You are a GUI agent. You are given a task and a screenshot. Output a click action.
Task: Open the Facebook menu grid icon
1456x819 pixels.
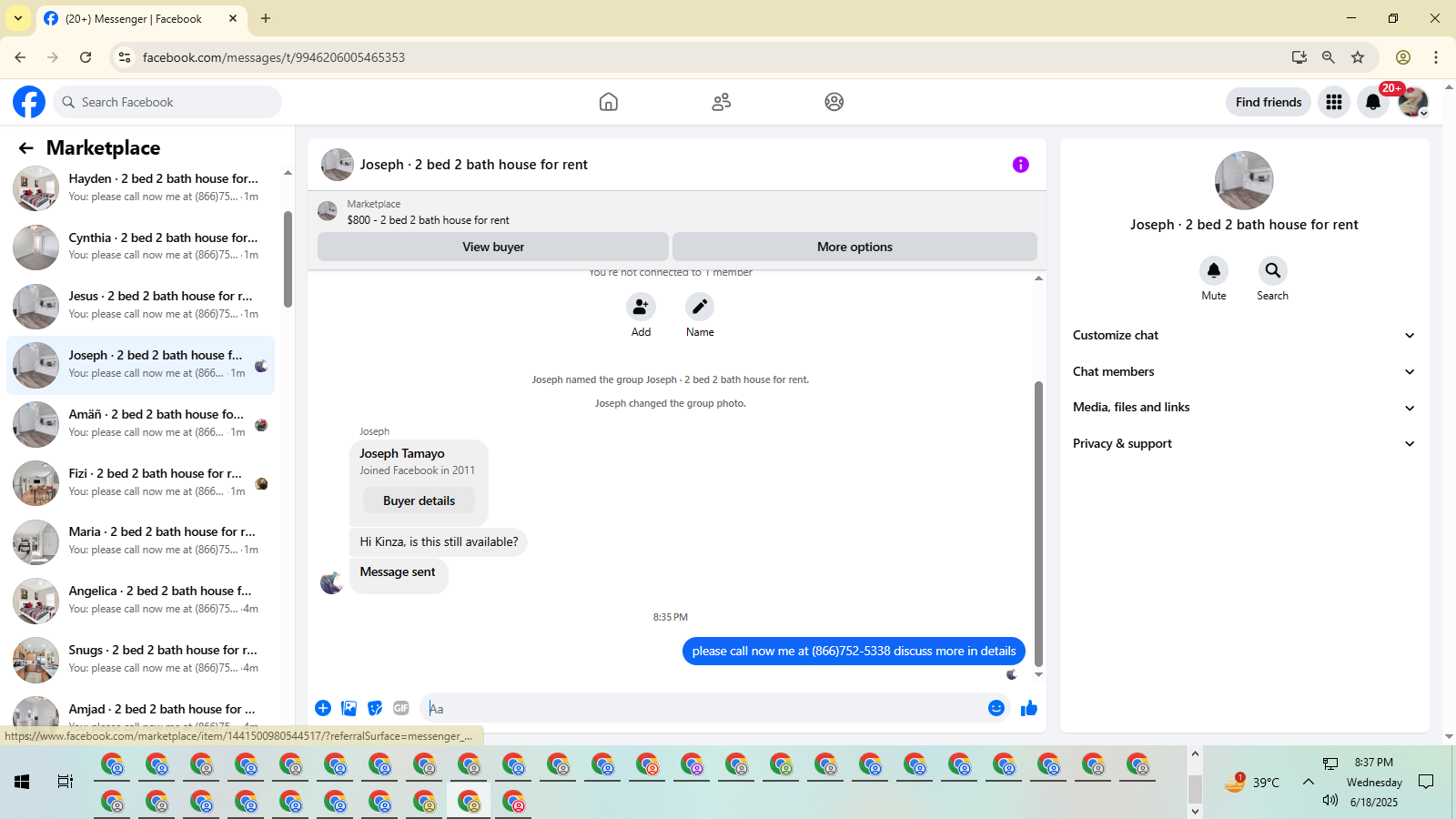pos(1334,102)
